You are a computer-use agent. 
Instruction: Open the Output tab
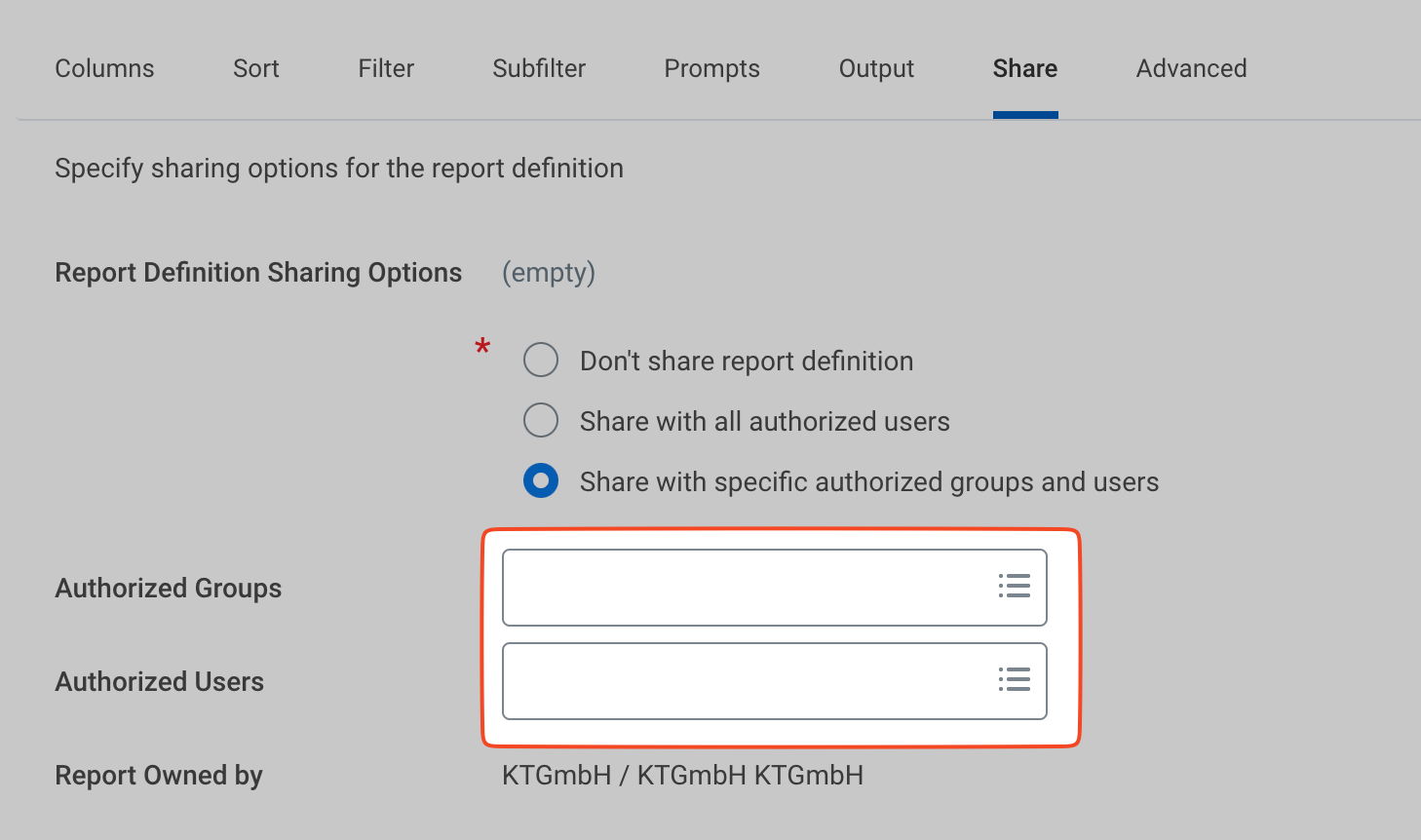876,68
